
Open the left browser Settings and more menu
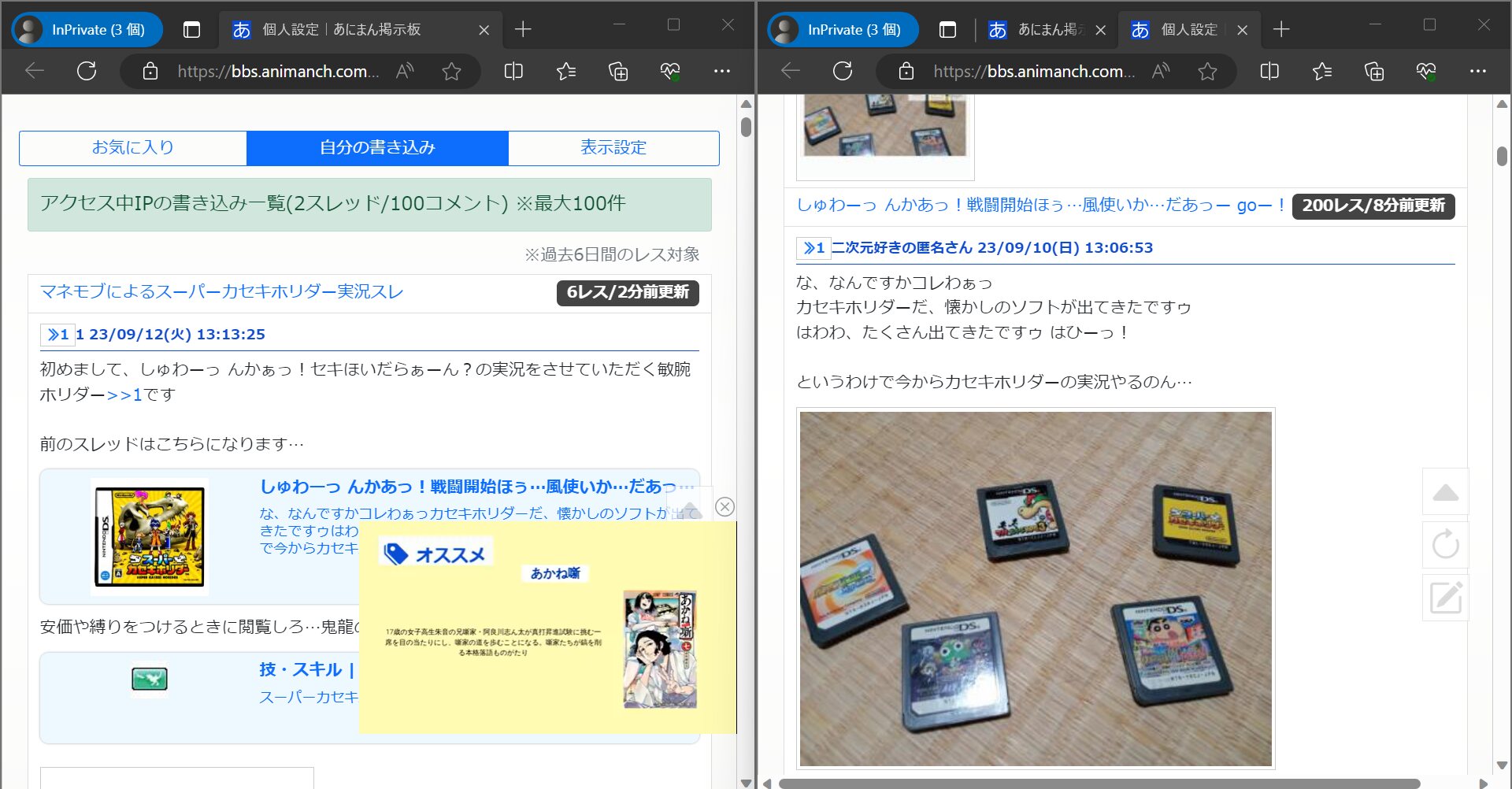(722, 72)
